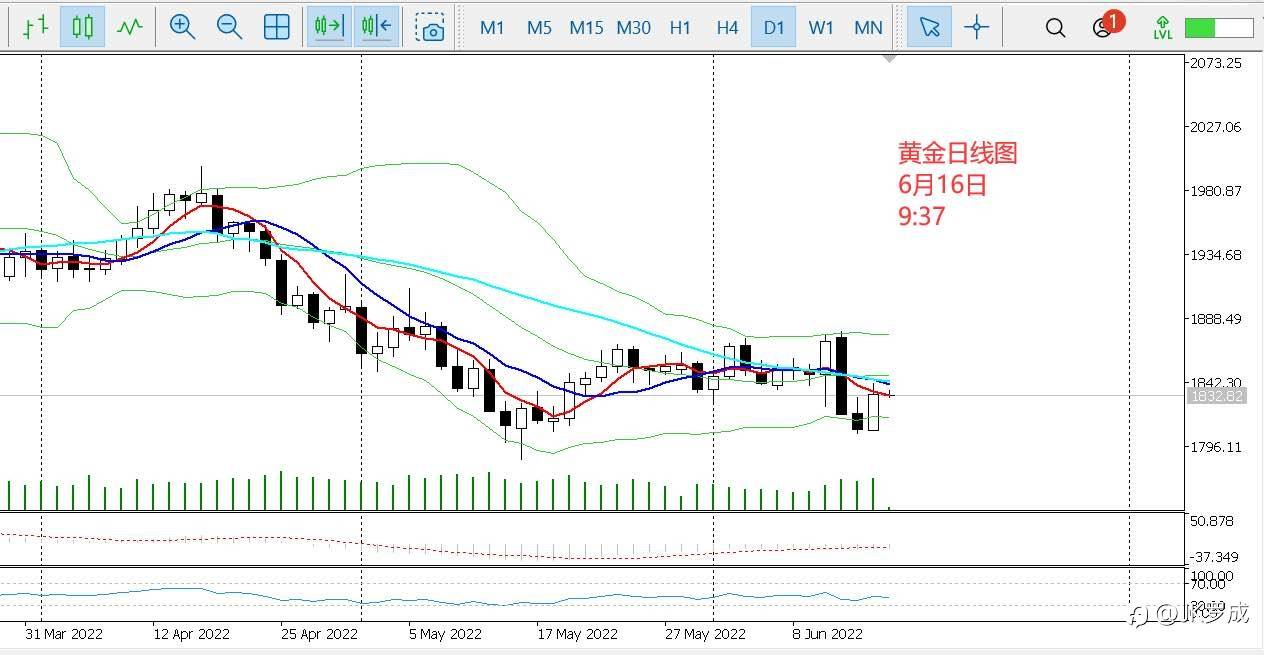The height and width of the screenshot is (655, 1264).
Task: Click the chart shift triangle marker
Action: pyautogui.click(x=889, y=59)
